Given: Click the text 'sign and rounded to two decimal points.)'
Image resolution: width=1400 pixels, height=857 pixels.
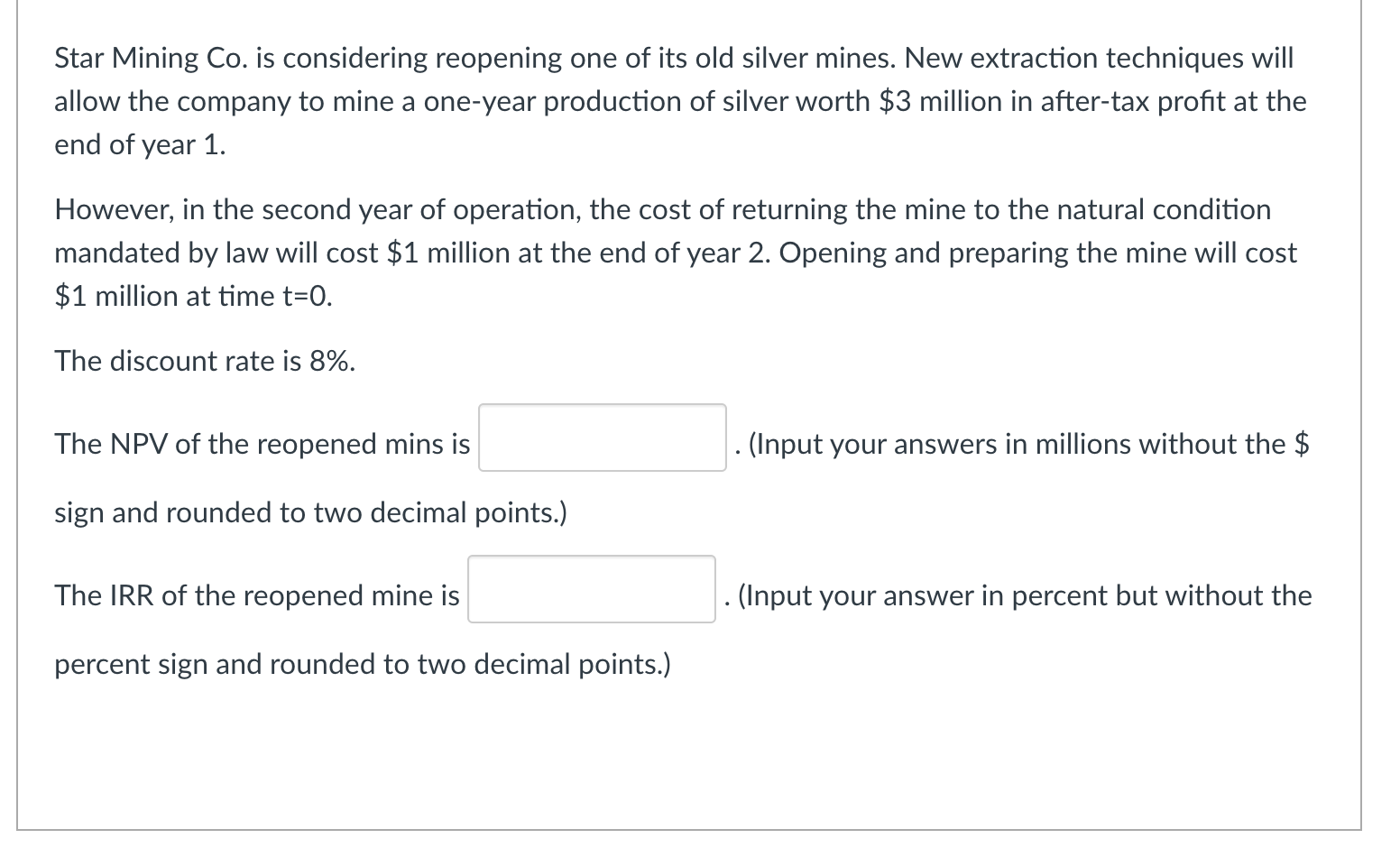Looking at the screenshot, I should pyautogui.click(x=310, y=513).
